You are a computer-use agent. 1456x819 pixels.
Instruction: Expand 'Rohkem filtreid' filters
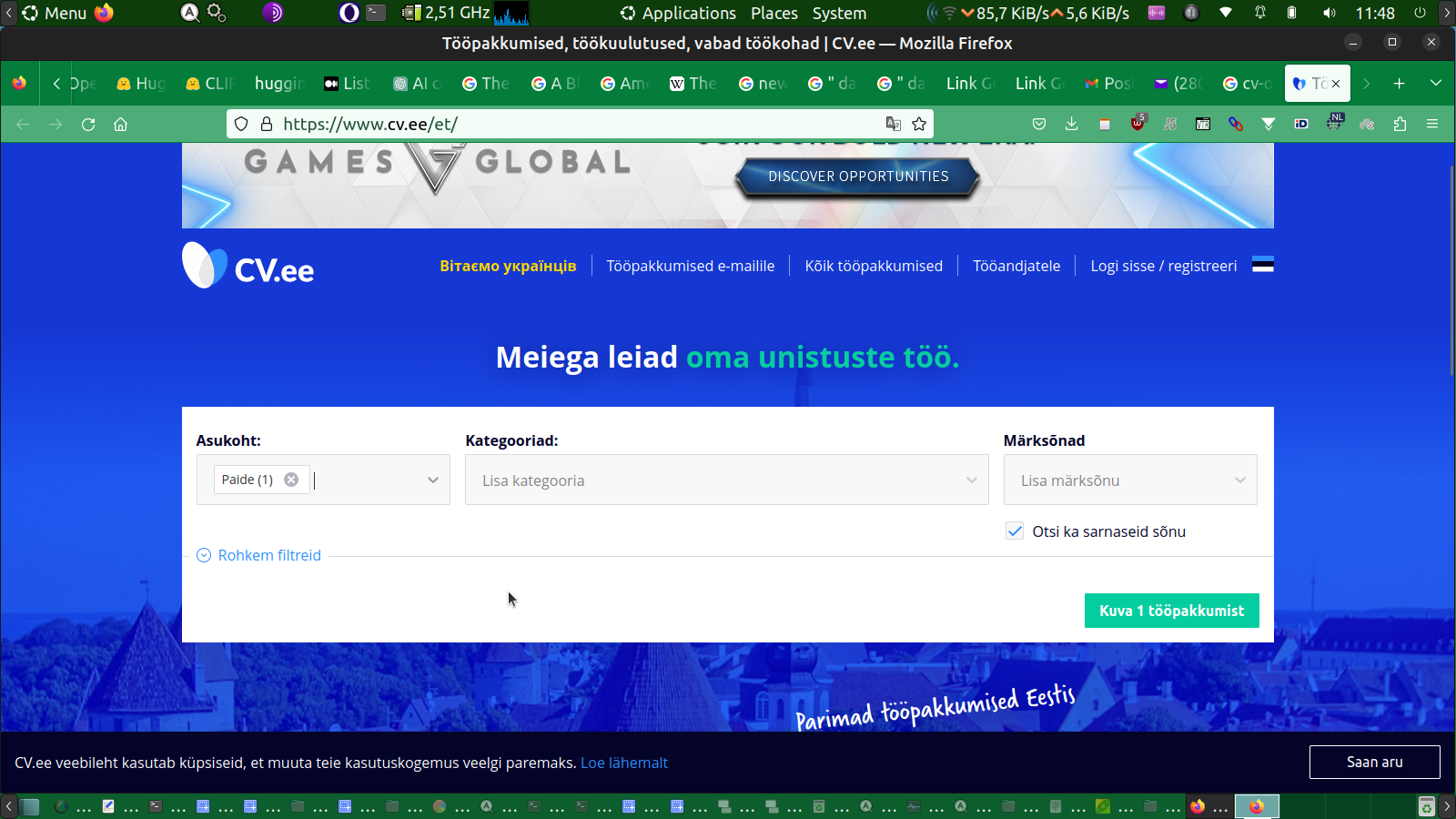click(x=259, y=555)
